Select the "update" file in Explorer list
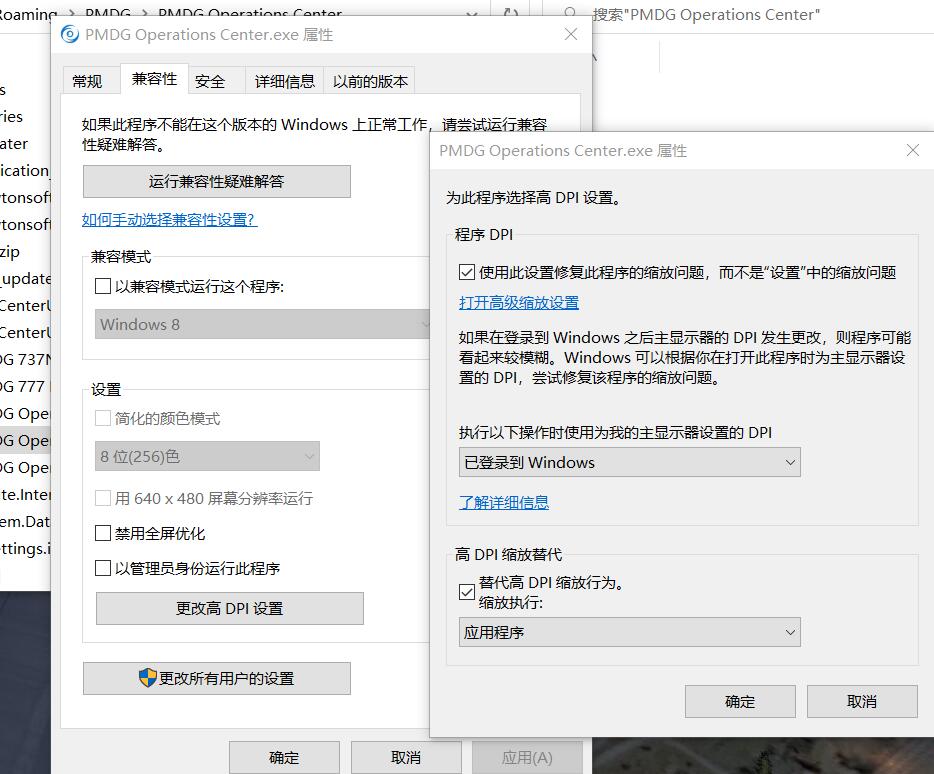The image size is (934, 774). click(26, 278)
